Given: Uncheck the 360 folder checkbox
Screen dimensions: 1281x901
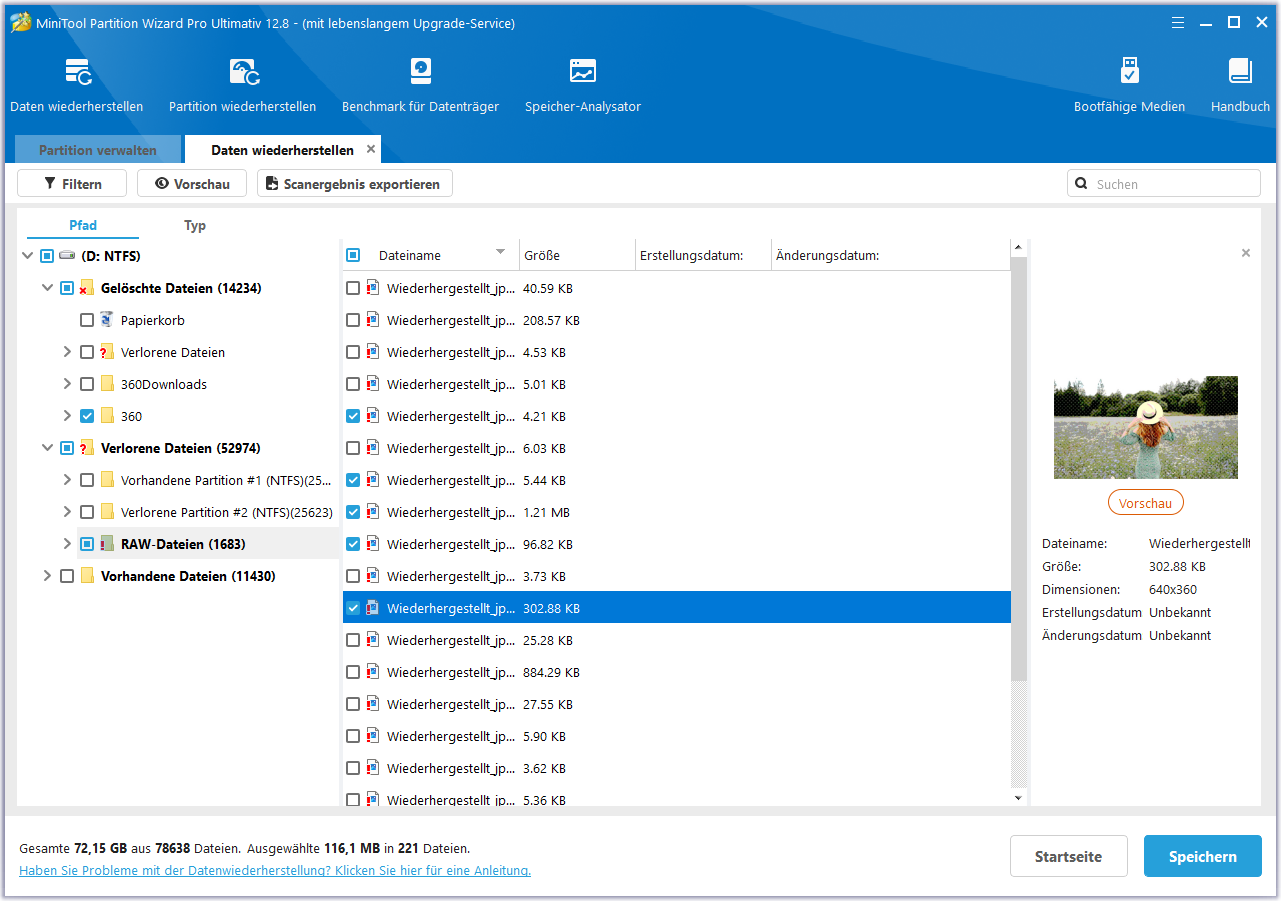Looking at the screenshot, I should (x=87, y=416).
